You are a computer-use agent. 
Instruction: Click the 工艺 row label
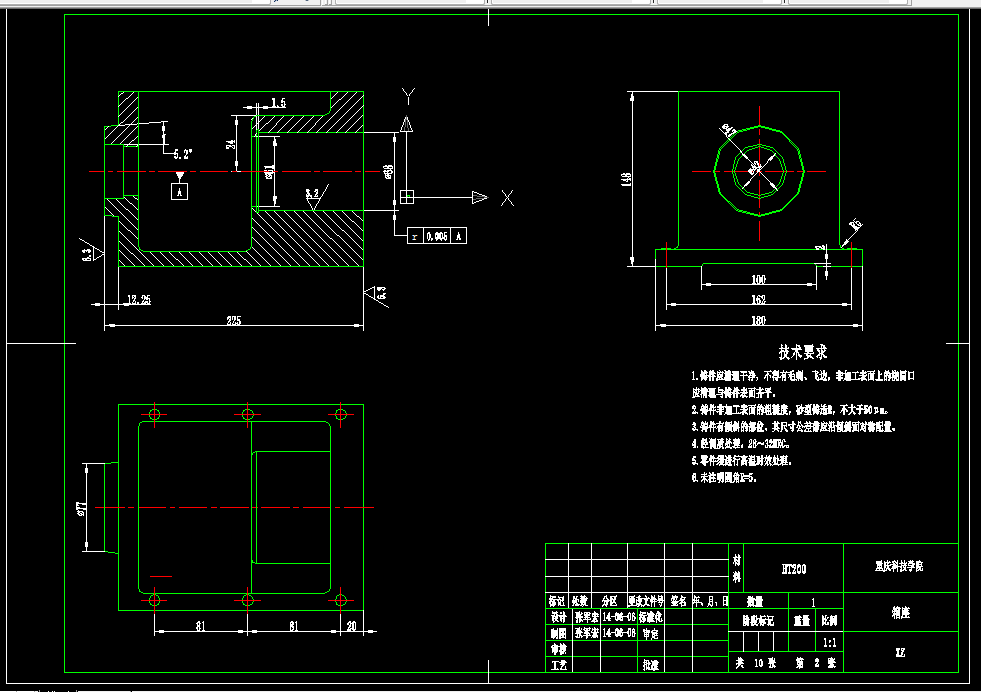(x=559, y=665)
